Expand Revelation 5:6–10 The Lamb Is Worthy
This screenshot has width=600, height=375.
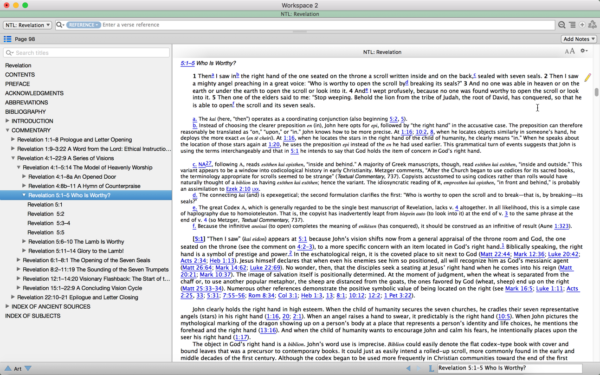pyautogui.click(x=24, y=241)
